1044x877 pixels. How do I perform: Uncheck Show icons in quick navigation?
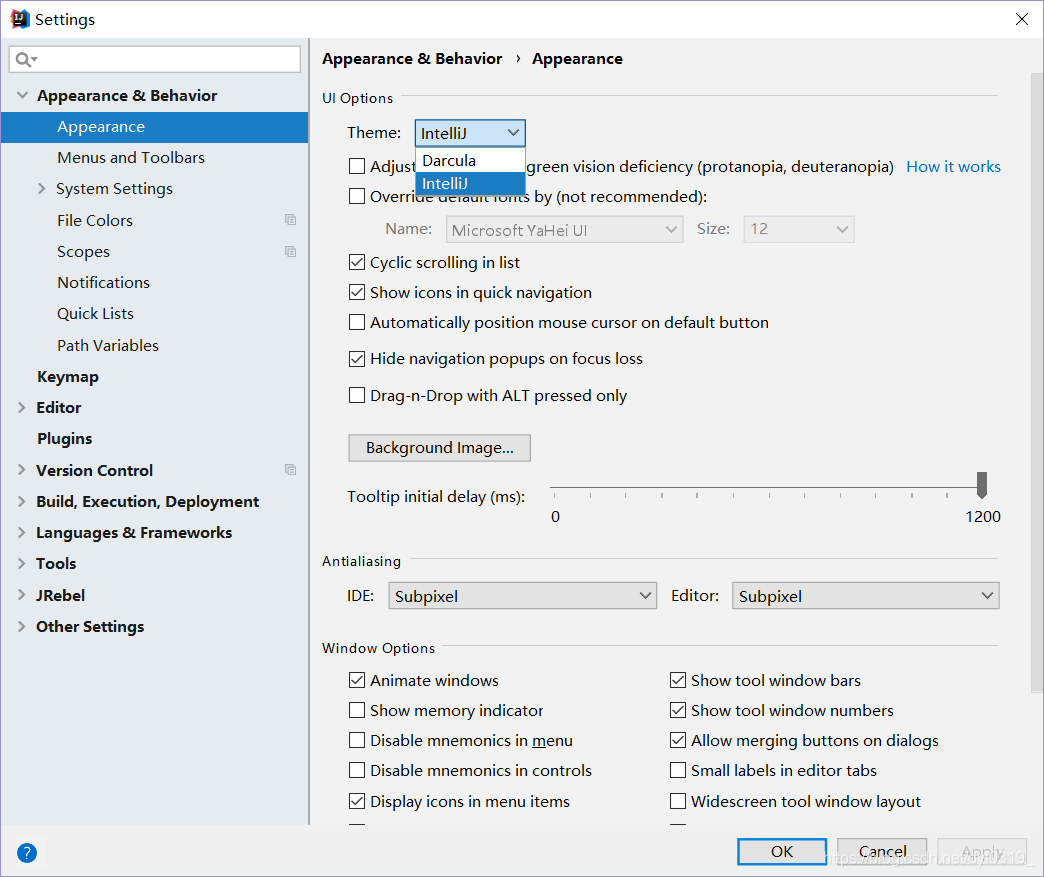(x=357, y=292)
